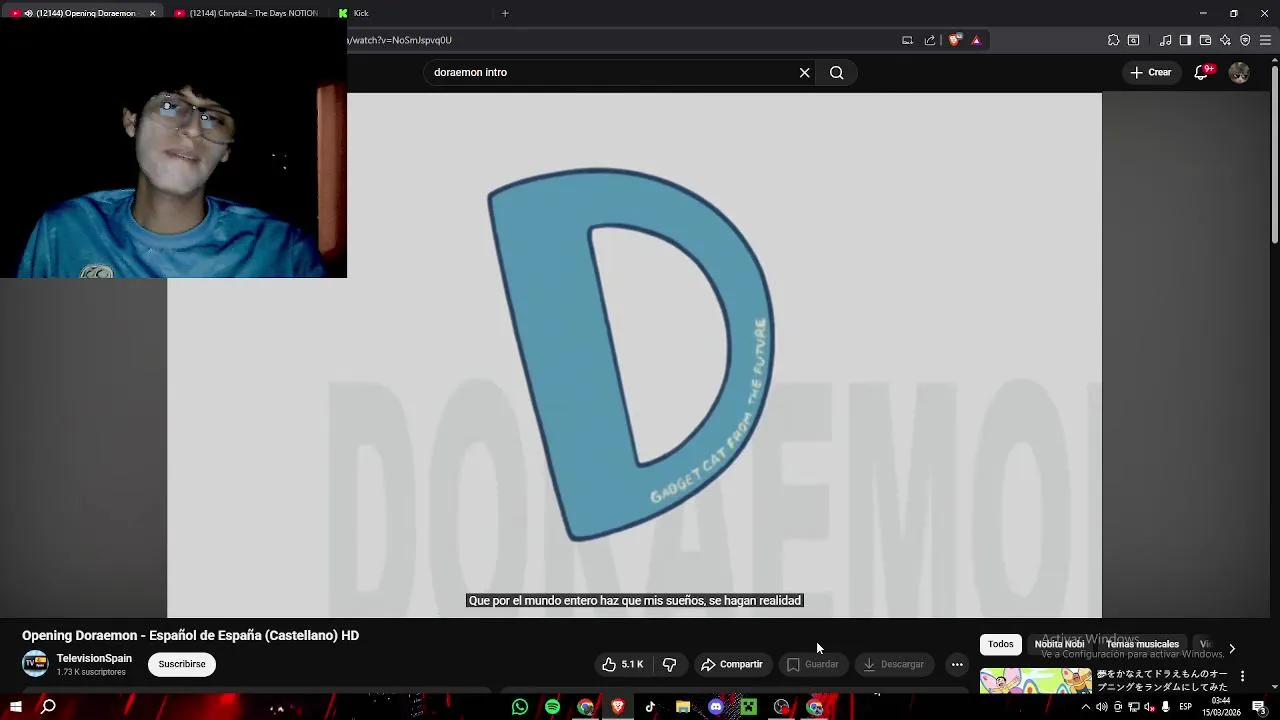Screen dimensions: 1280x720
Task: Select the Temas musicales filter chip
Action: click(x=1142, y=644)
